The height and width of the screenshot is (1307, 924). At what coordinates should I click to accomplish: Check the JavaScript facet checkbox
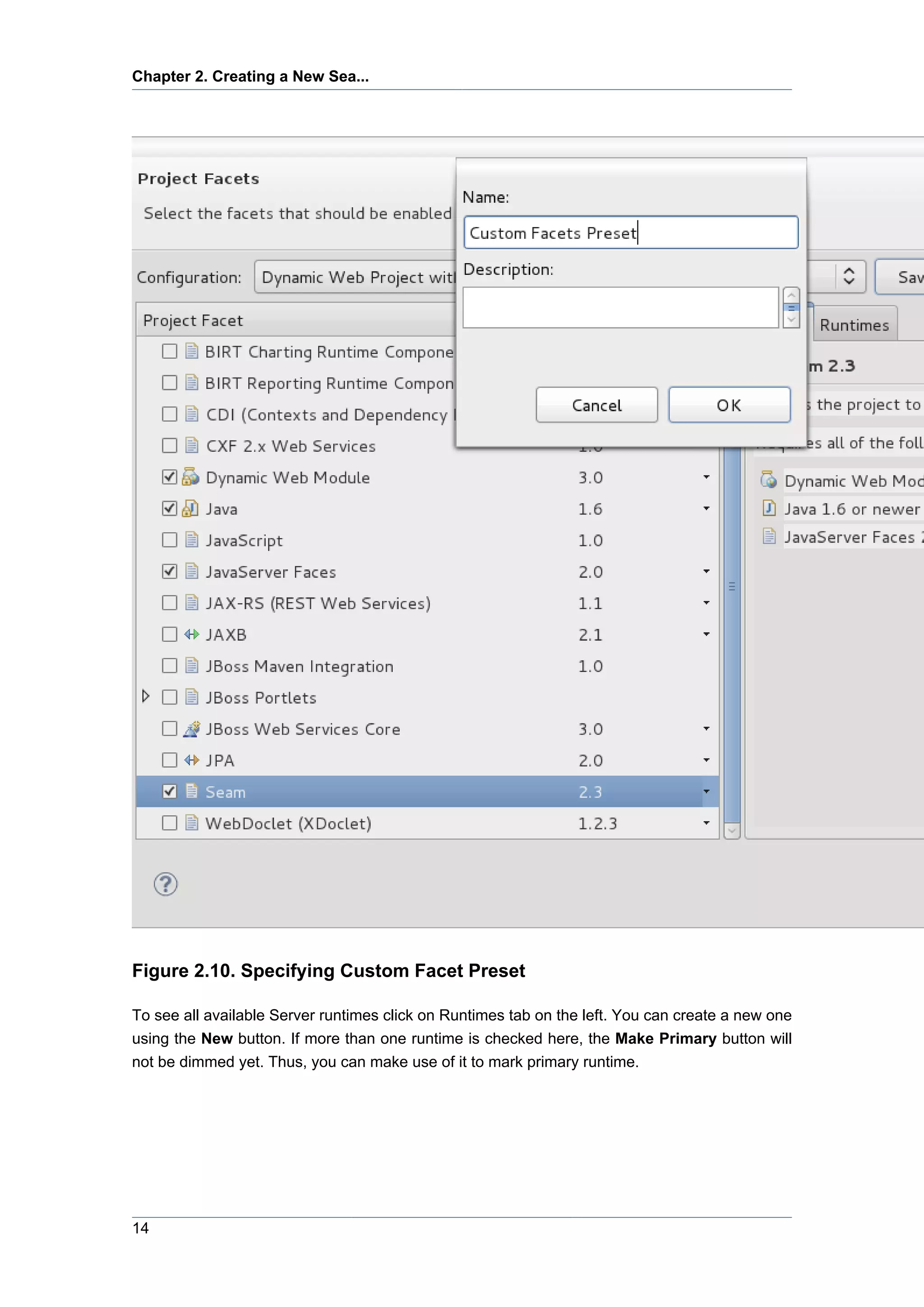pyautogui.click(x=170, y=540)
